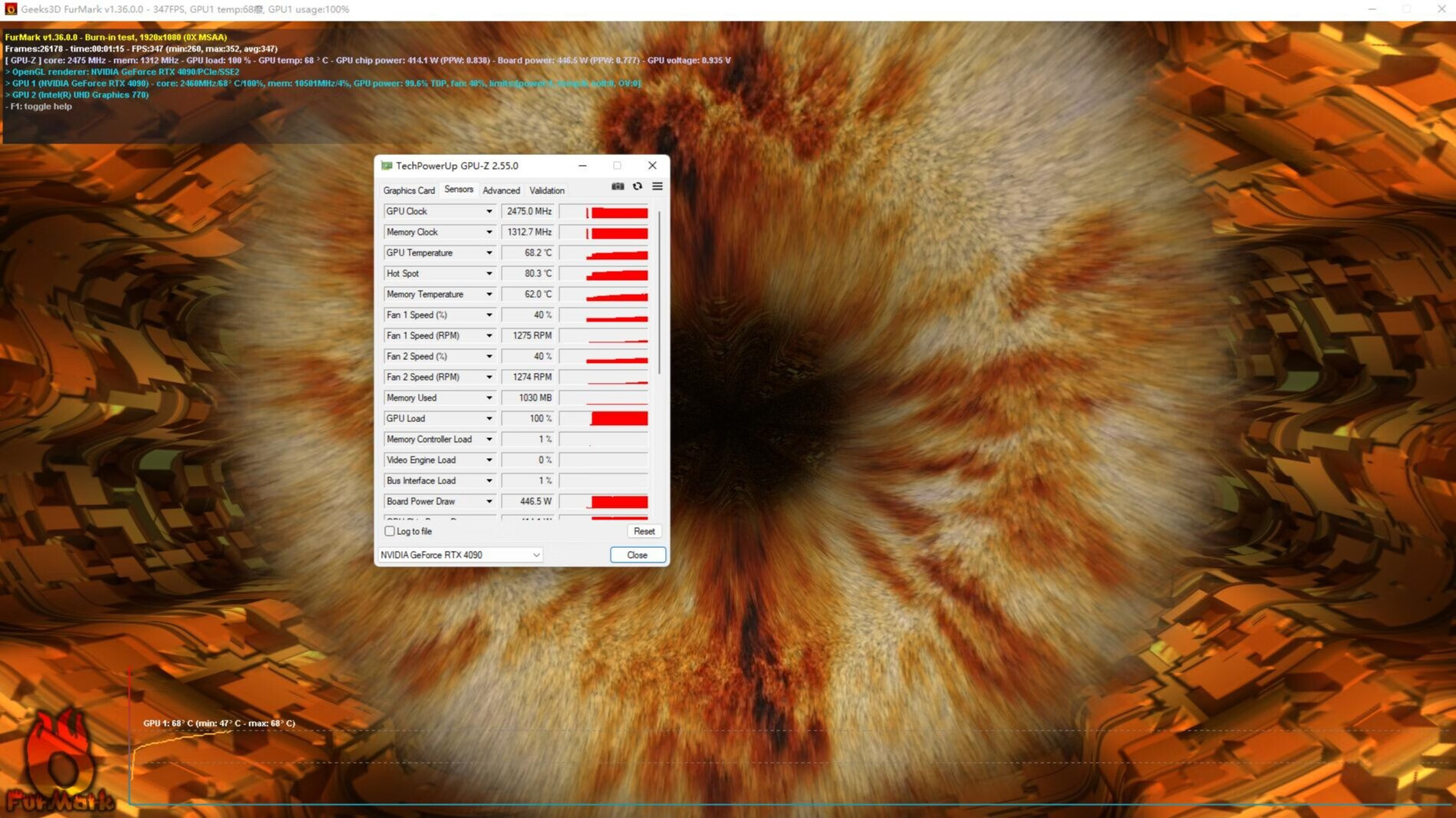This screenshot has width=1456, height=818.
Task: Open the Memory Temperature sensor dropdown
Action: (489, 294)
